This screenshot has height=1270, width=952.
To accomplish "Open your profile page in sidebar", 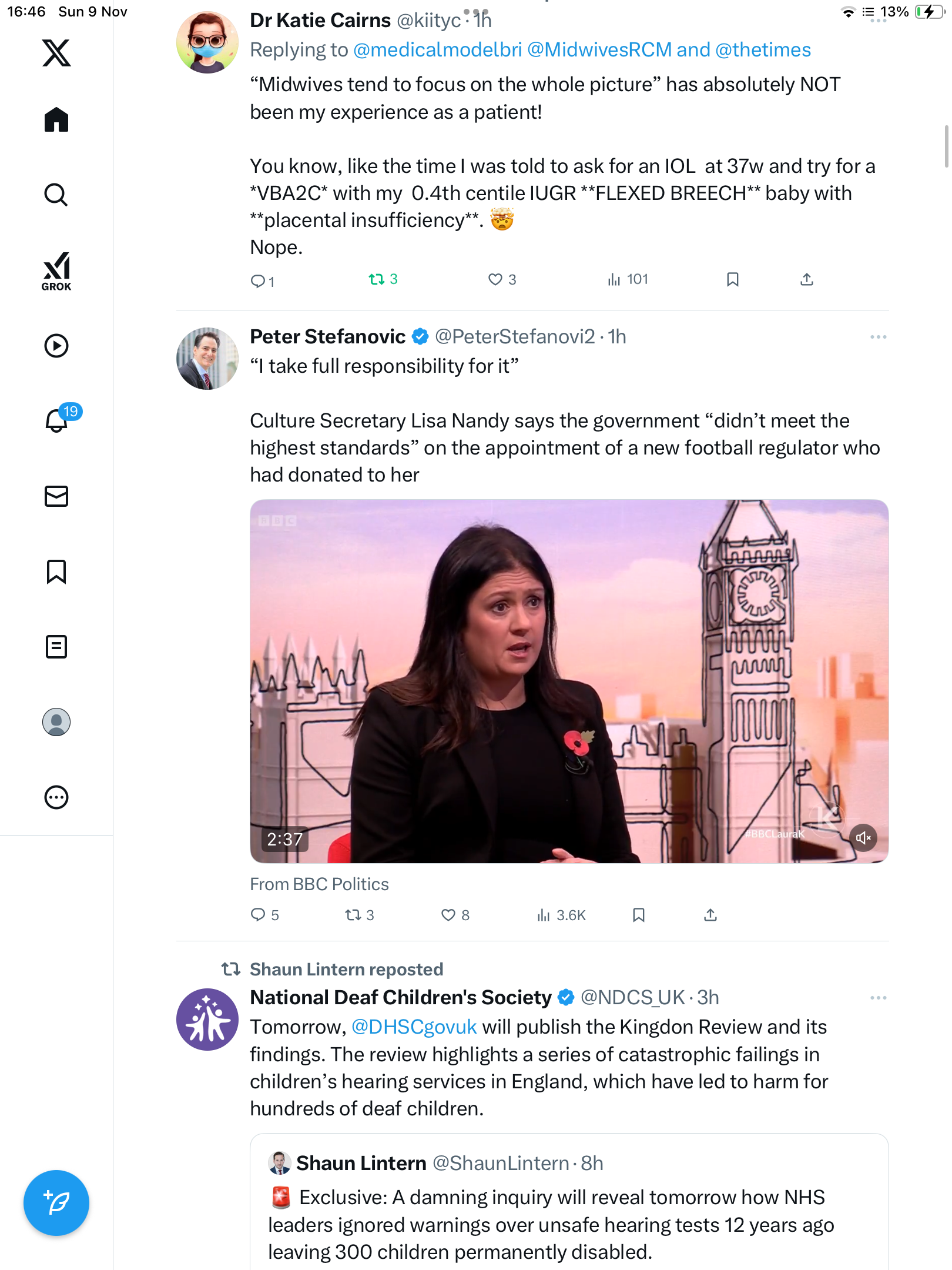I will pos(56,722).
